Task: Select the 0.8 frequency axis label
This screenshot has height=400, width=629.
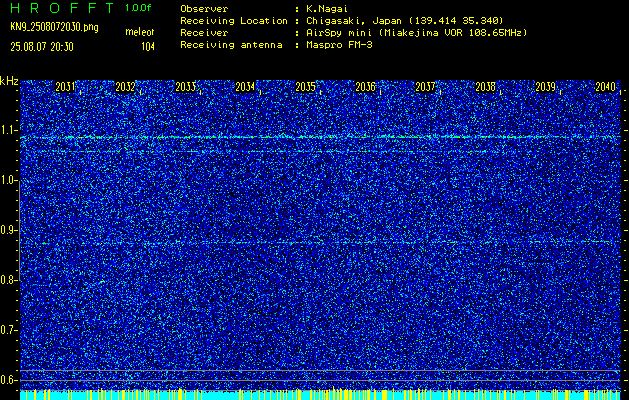Action: point(8,280)
